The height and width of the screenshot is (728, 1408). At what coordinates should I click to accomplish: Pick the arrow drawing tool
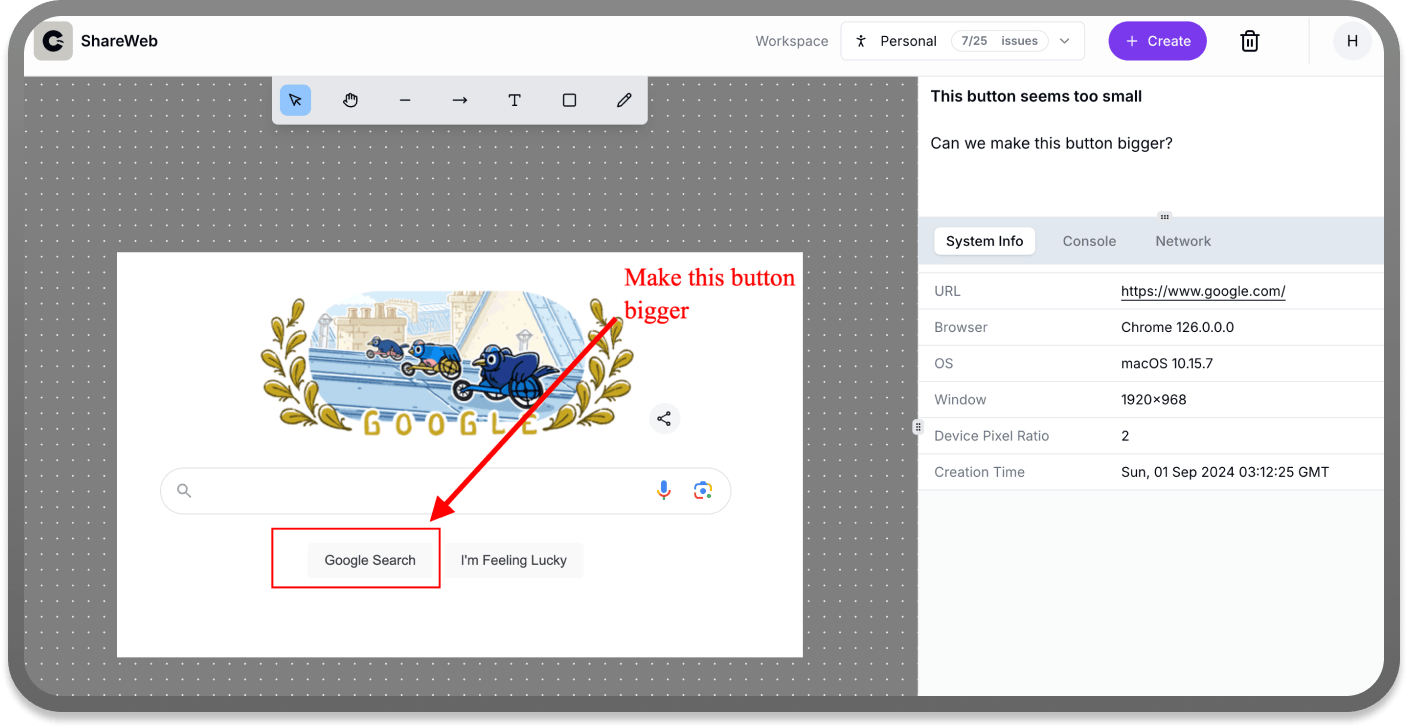click(460, 100)
